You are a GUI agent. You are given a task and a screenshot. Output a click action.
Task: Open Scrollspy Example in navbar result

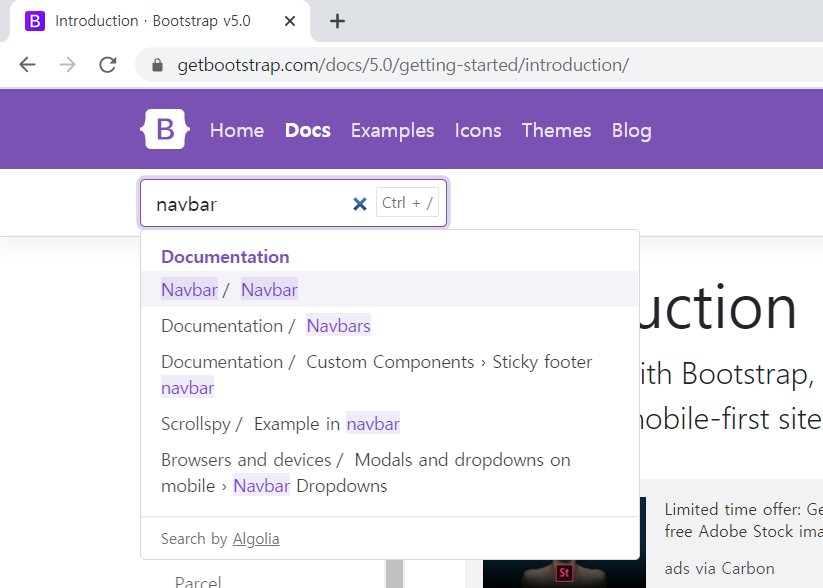coord(389,424)
